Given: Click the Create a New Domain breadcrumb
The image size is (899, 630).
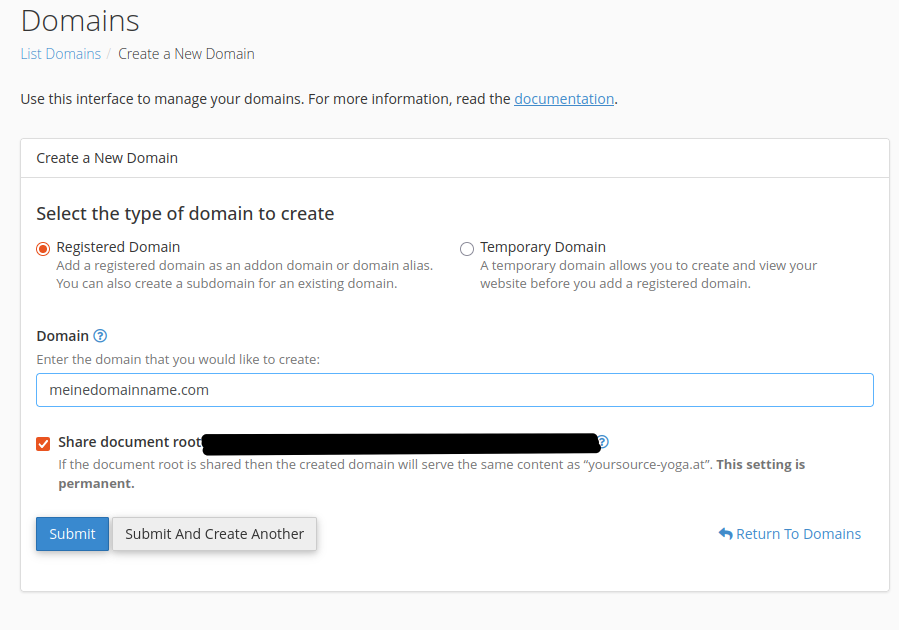Looking at the screenshot, I should [x=186, y=54].
